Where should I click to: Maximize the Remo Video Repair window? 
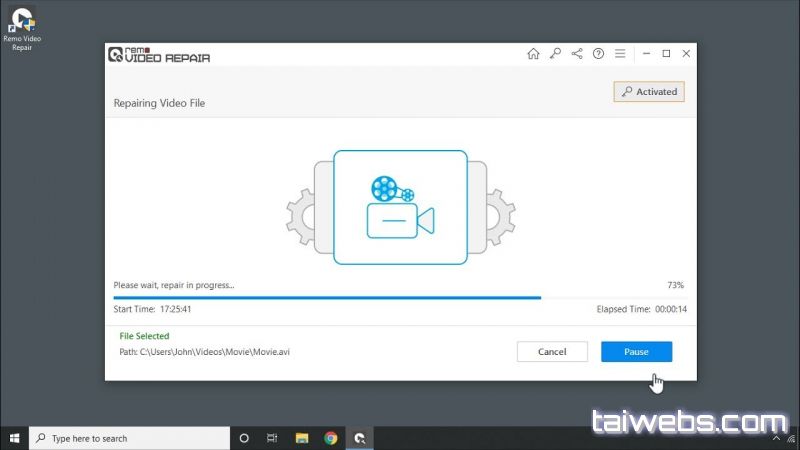pos(666,54)
